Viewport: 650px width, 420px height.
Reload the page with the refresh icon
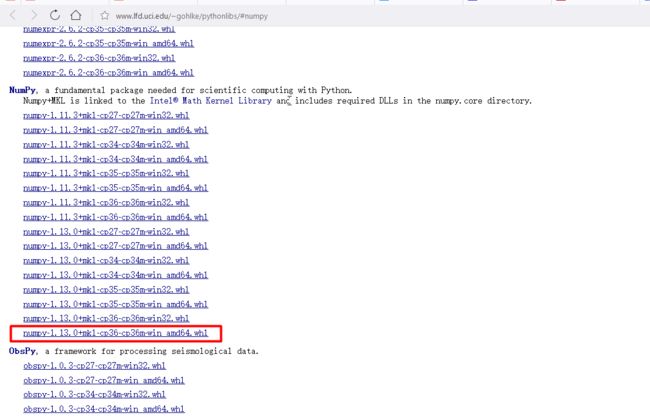55,15
